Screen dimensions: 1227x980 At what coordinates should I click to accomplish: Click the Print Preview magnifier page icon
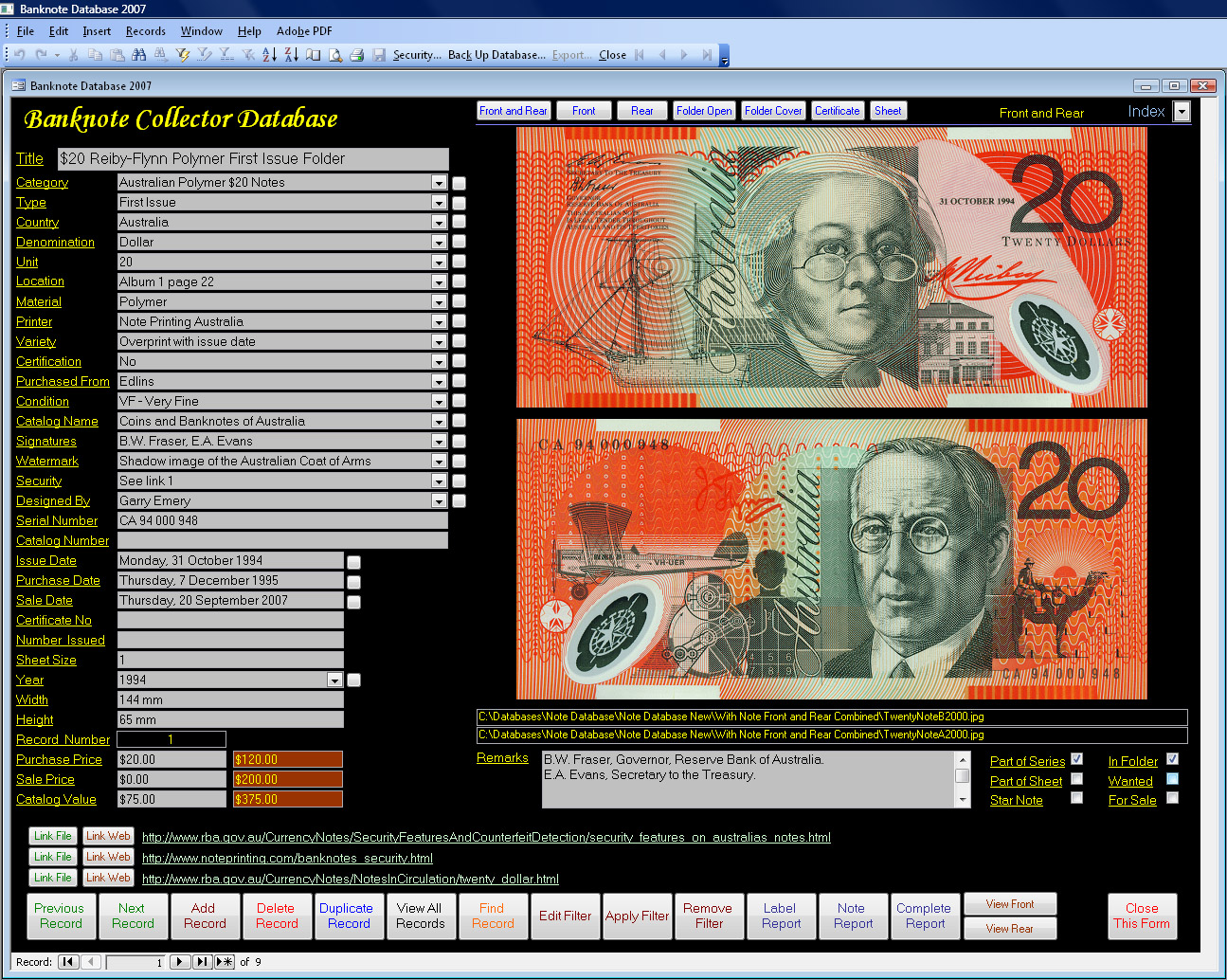(x=335, y=55)
